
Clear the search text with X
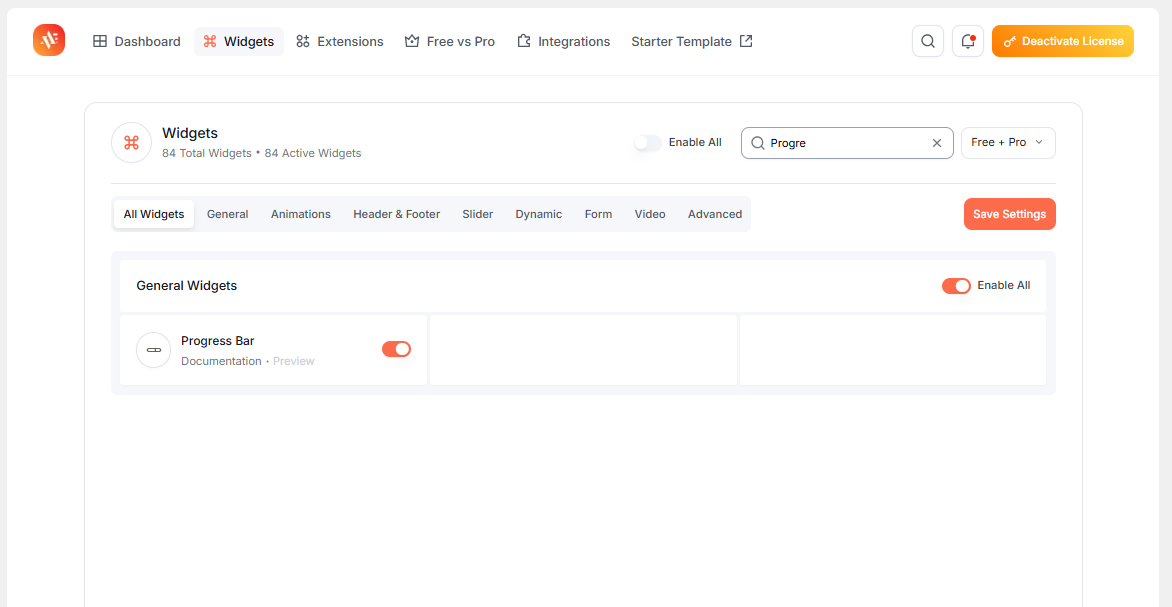[x=937, y=143]
